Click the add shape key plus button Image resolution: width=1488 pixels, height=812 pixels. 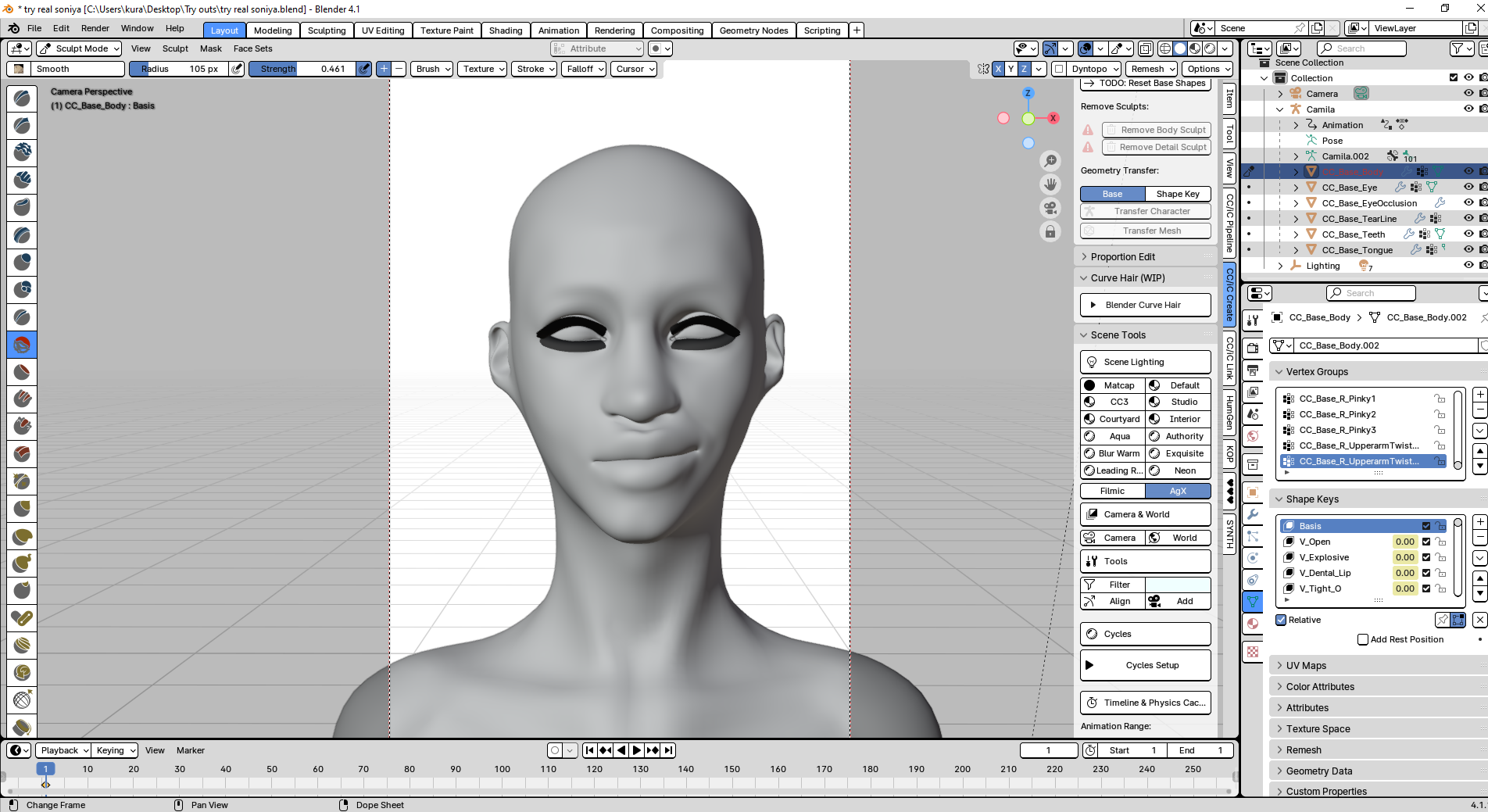coord(1479,522)
